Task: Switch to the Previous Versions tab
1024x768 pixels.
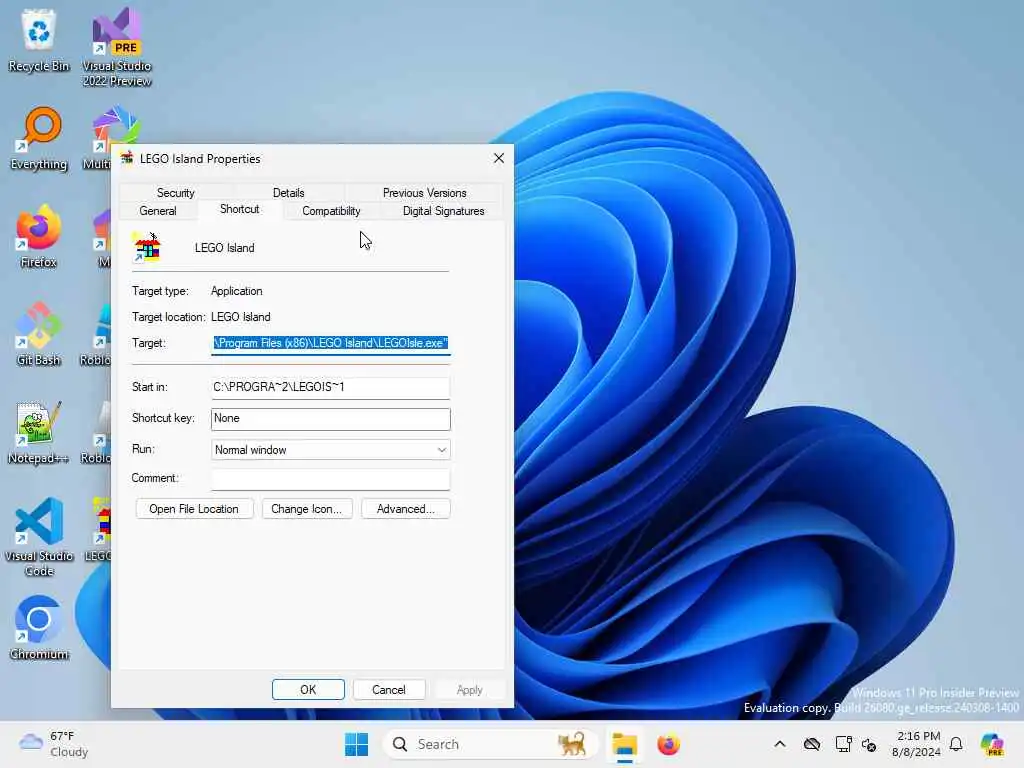Action: [424, 193]
